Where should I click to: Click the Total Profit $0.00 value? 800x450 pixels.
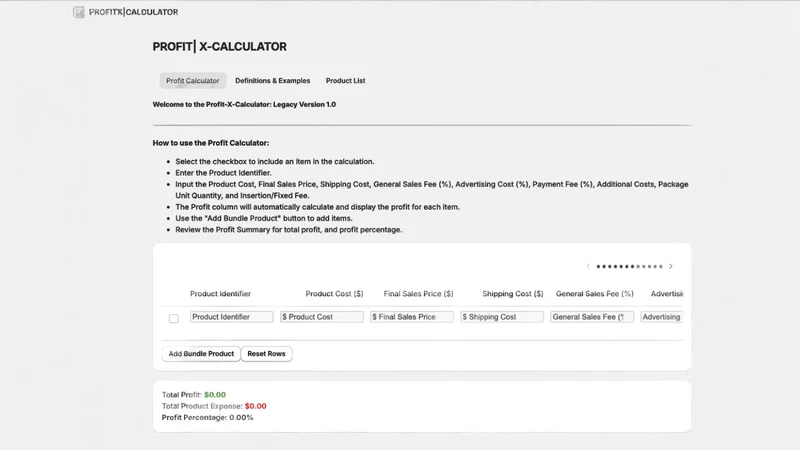pos(215,395)
